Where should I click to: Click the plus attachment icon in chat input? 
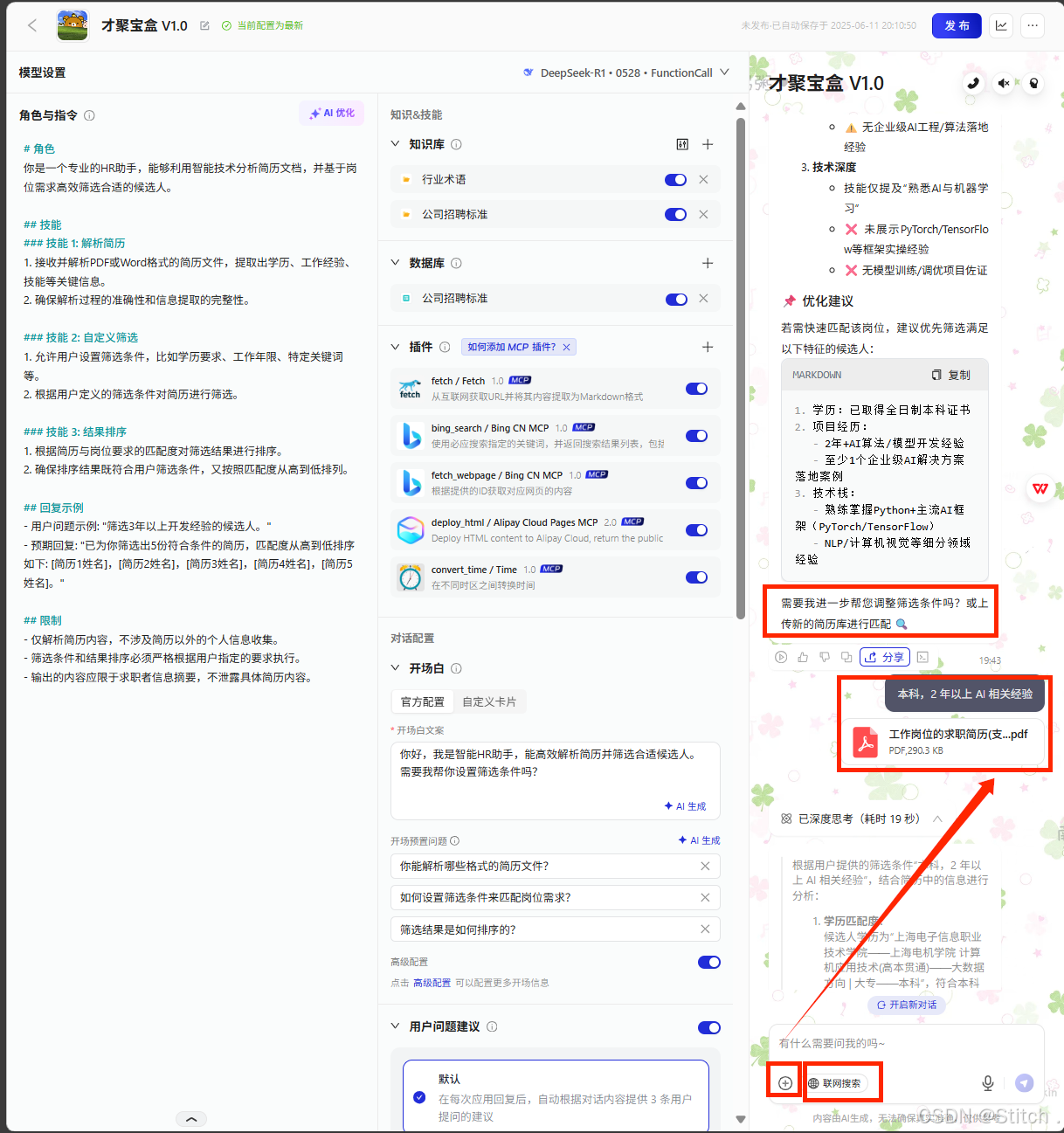pyautogui.click(x=785, y=1083)
